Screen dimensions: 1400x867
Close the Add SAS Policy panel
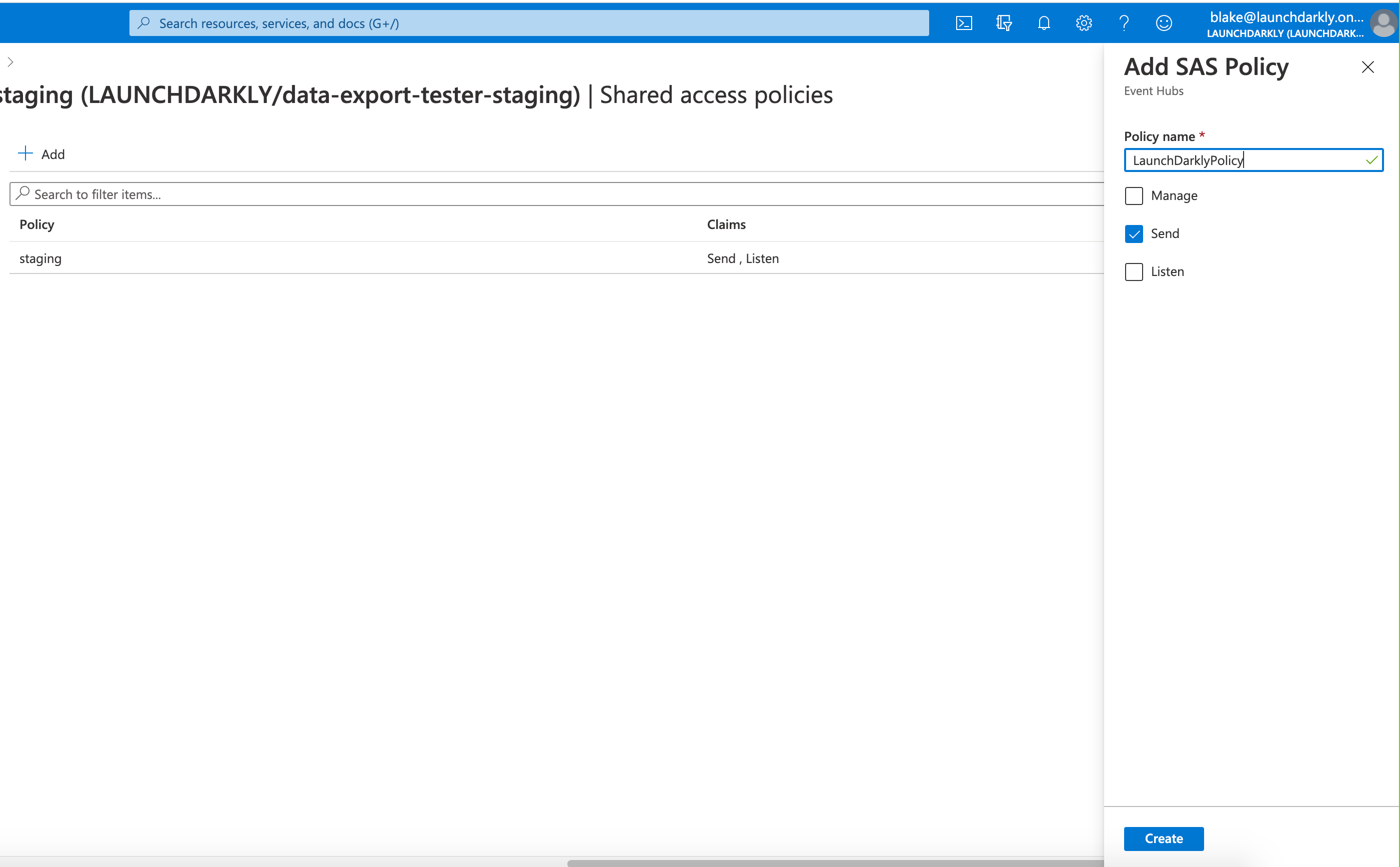1368,67
